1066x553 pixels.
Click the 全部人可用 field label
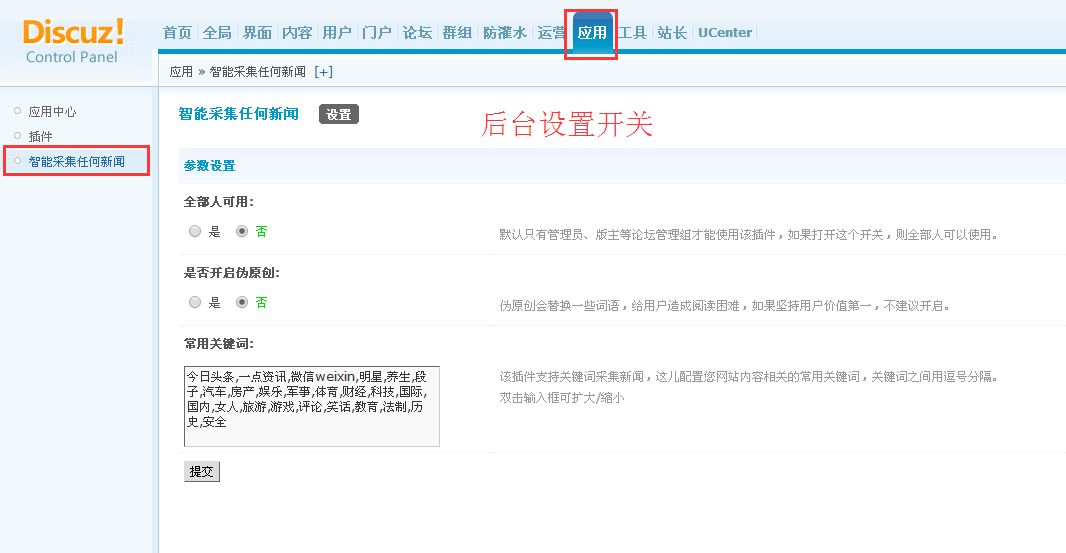(218, 202)
